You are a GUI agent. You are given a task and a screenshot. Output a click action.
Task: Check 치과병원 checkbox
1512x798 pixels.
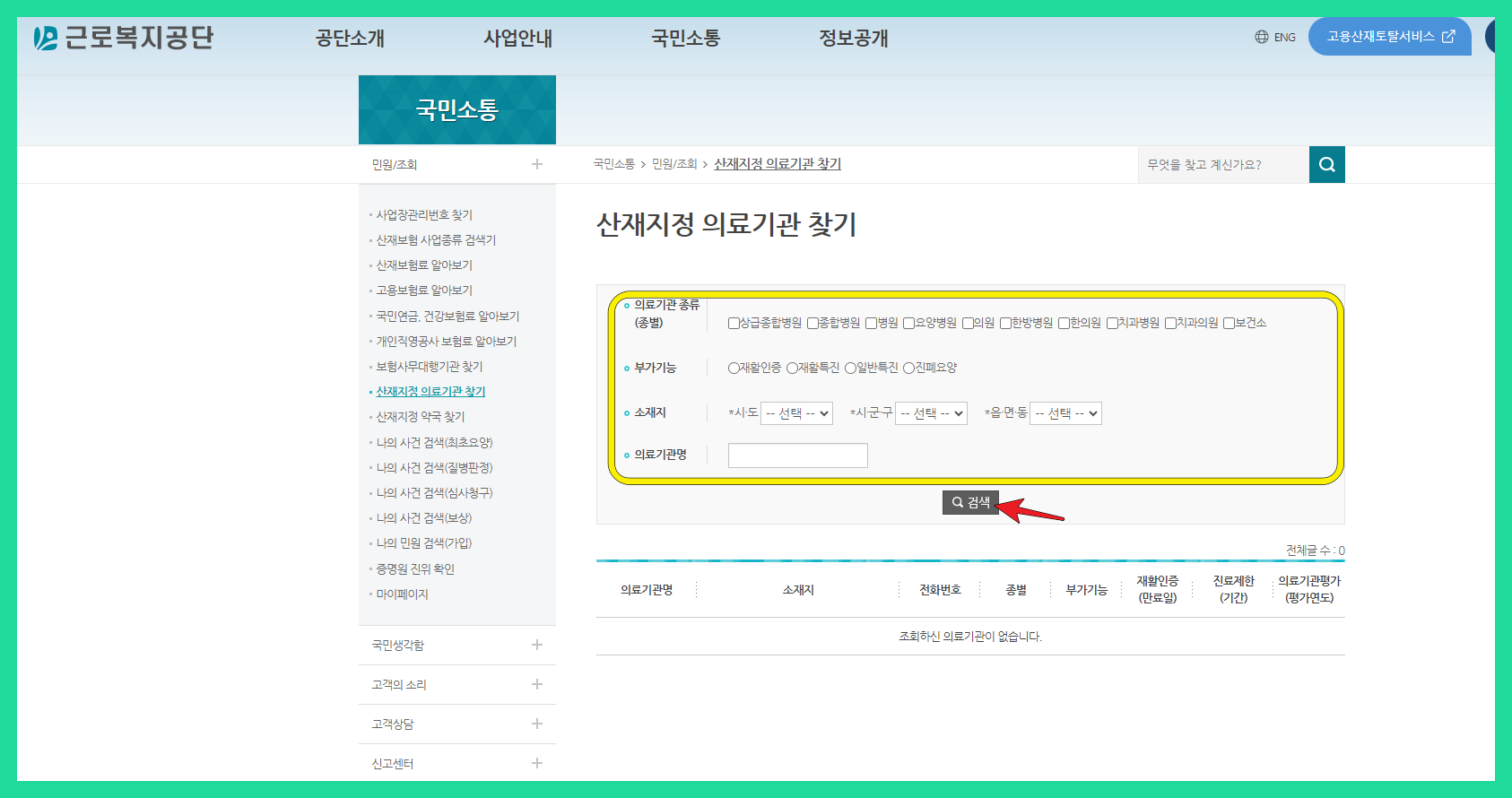click(1112, 323)
